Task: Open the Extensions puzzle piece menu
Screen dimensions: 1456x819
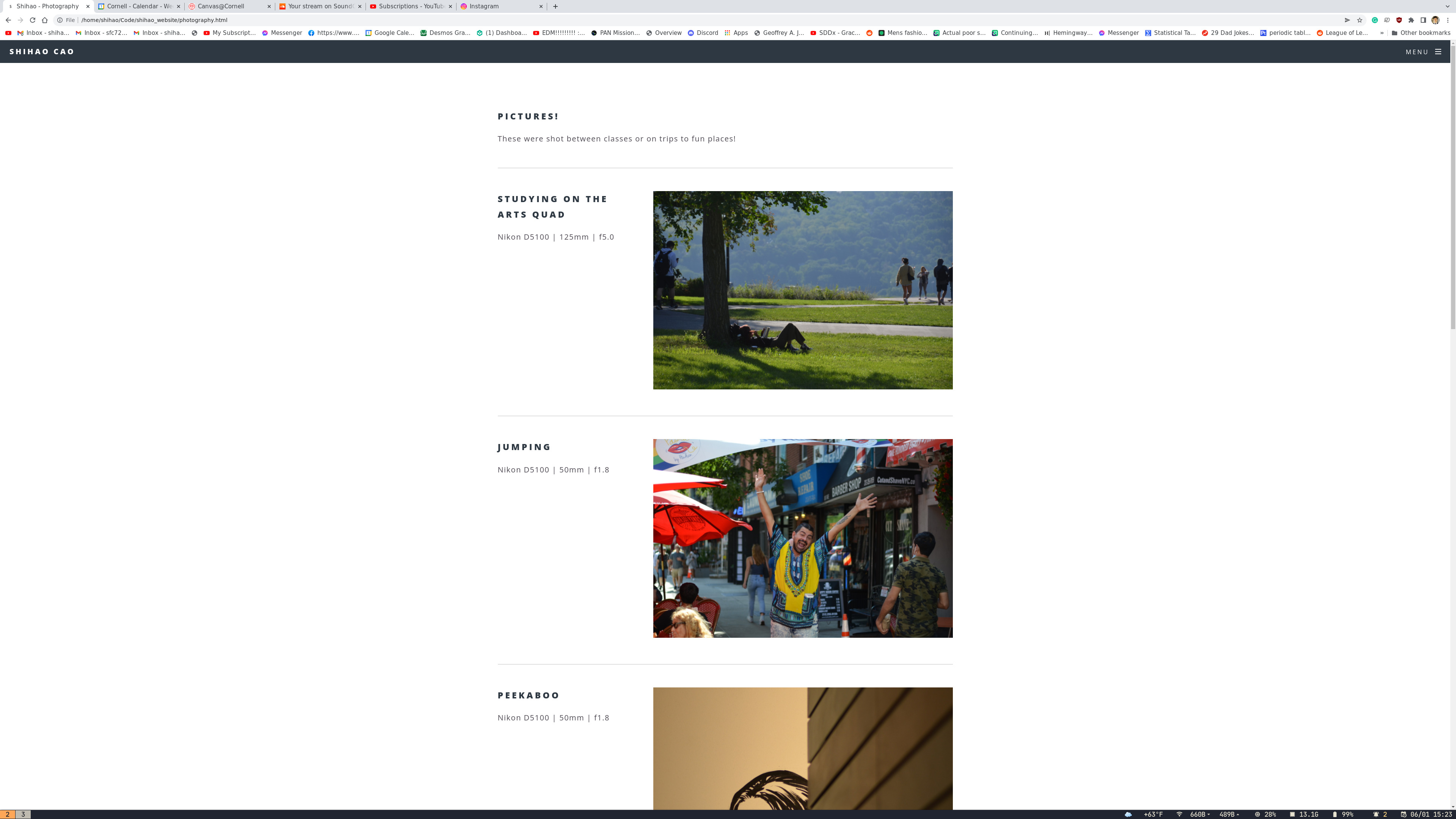Action: click(1411, 20)
